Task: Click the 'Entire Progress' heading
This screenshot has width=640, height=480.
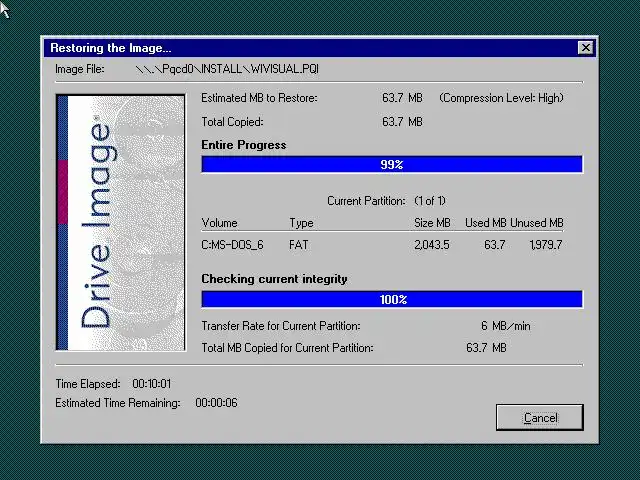Action: 244,145
